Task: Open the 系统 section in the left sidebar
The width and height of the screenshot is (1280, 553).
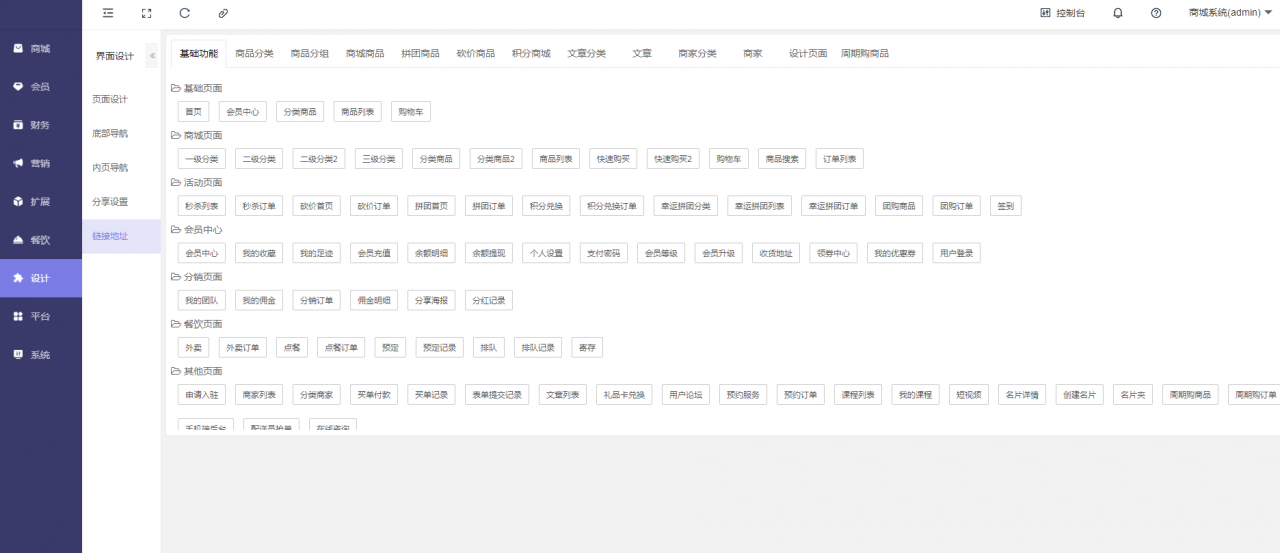Action: (x=41, y=354)
